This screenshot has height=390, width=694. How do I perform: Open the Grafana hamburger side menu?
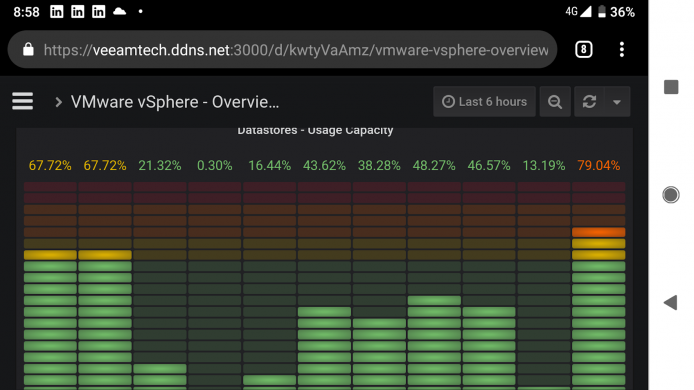pos(23,101)
